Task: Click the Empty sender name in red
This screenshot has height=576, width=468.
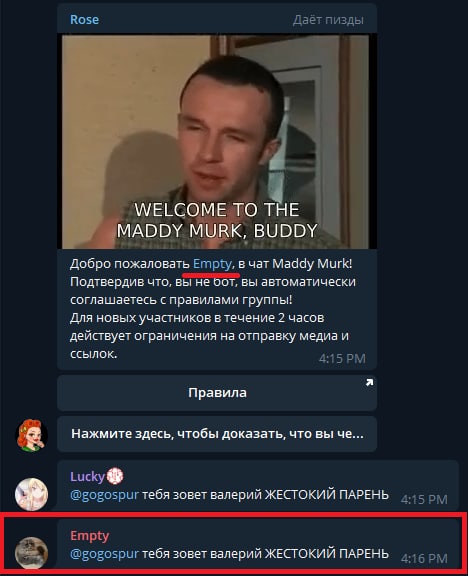Action: (90, 536)
